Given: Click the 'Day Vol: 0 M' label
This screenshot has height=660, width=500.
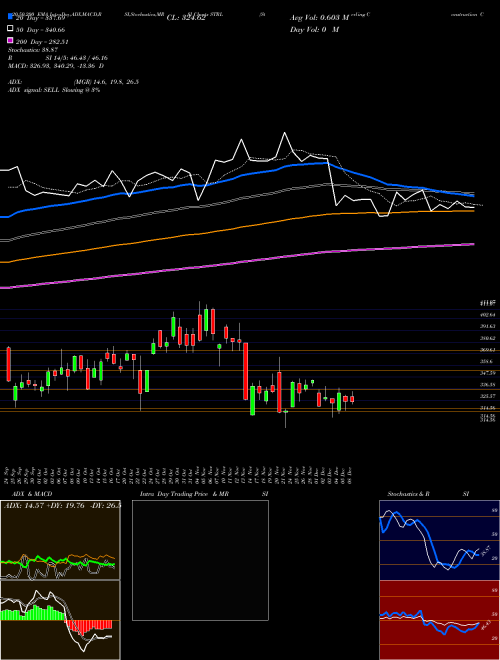Looking at the screenshot, I should [314, 29].
